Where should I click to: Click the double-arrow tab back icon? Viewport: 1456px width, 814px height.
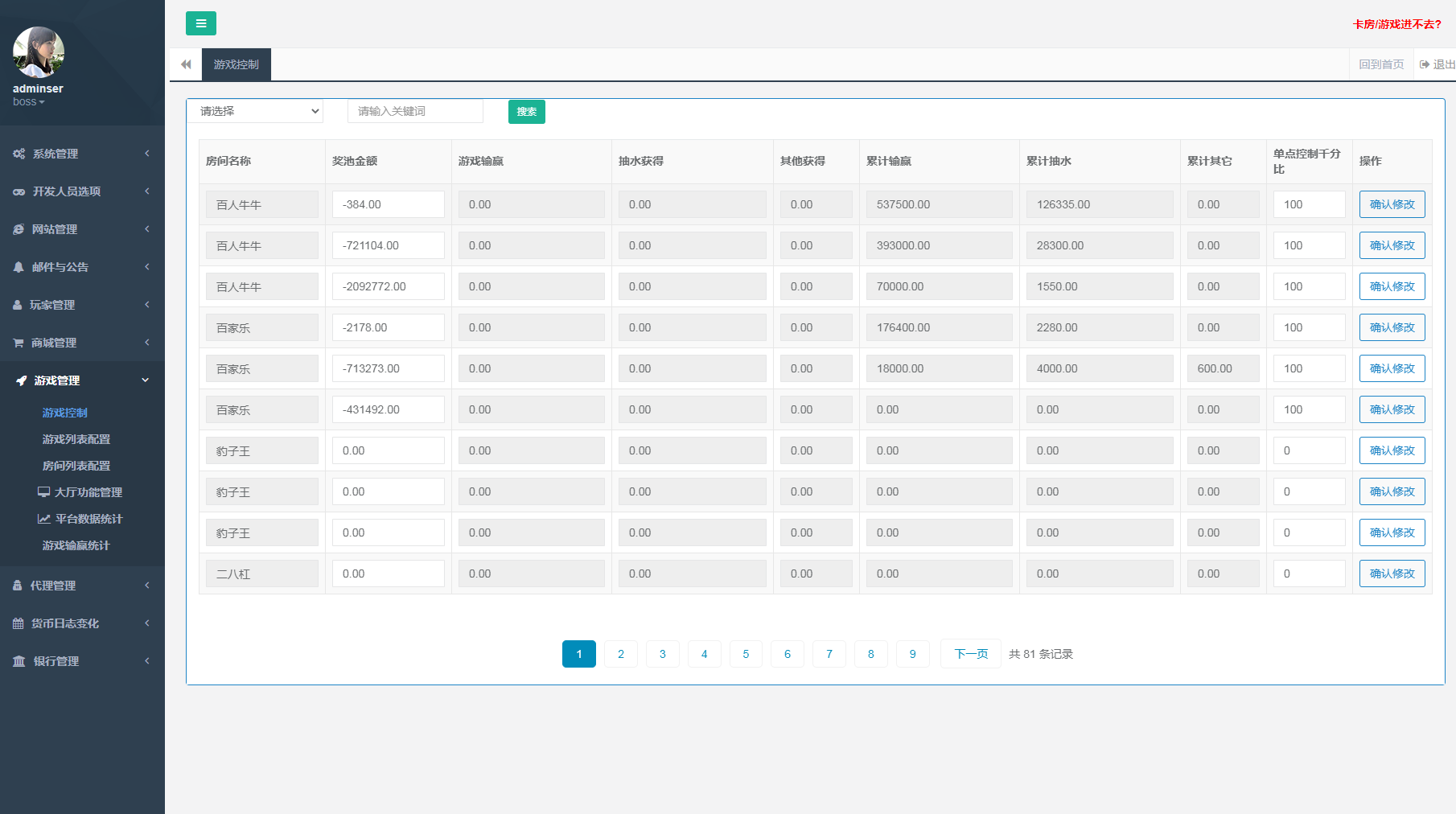pos(186,64)
